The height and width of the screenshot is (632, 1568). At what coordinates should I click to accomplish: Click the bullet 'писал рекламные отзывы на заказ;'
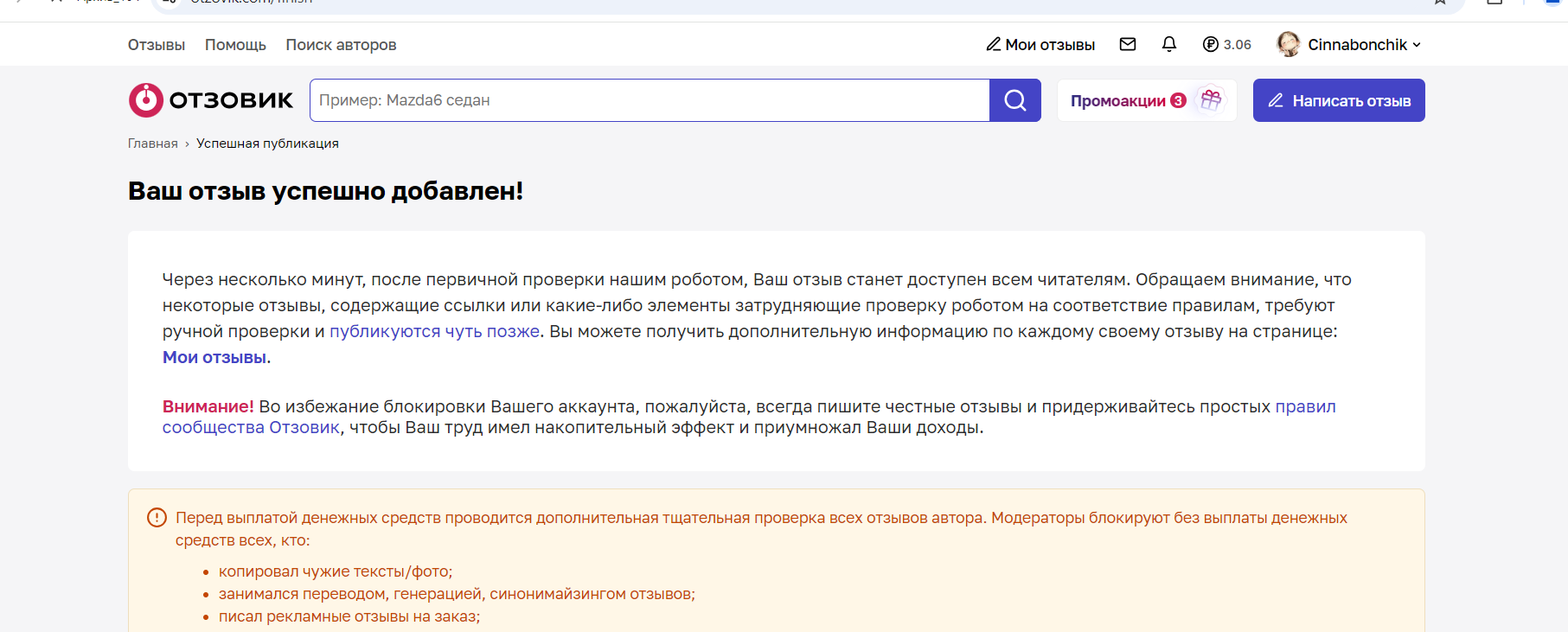point(349,616)
